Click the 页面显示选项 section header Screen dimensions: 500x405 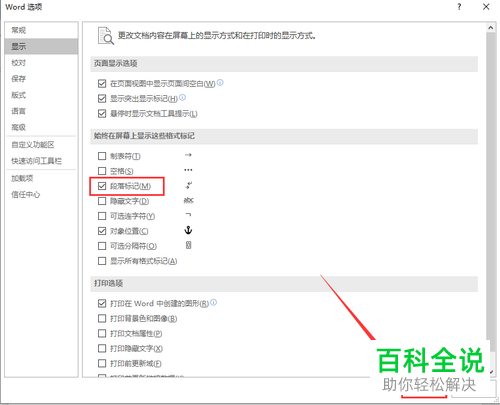pos(284,64)
